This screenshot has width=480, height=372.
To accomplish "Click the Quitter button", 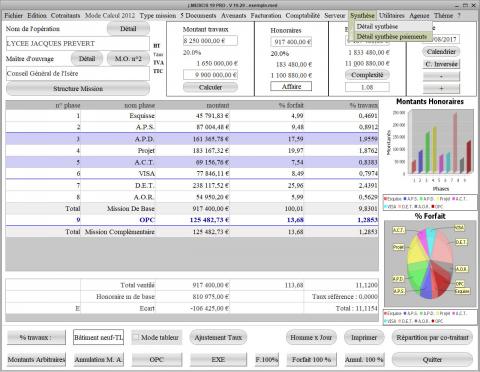I will pyautogui.click(x=432, y=360).
